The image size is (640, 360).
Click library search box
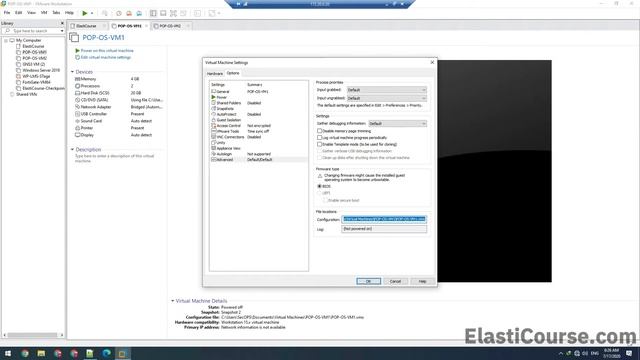(33, 31)
